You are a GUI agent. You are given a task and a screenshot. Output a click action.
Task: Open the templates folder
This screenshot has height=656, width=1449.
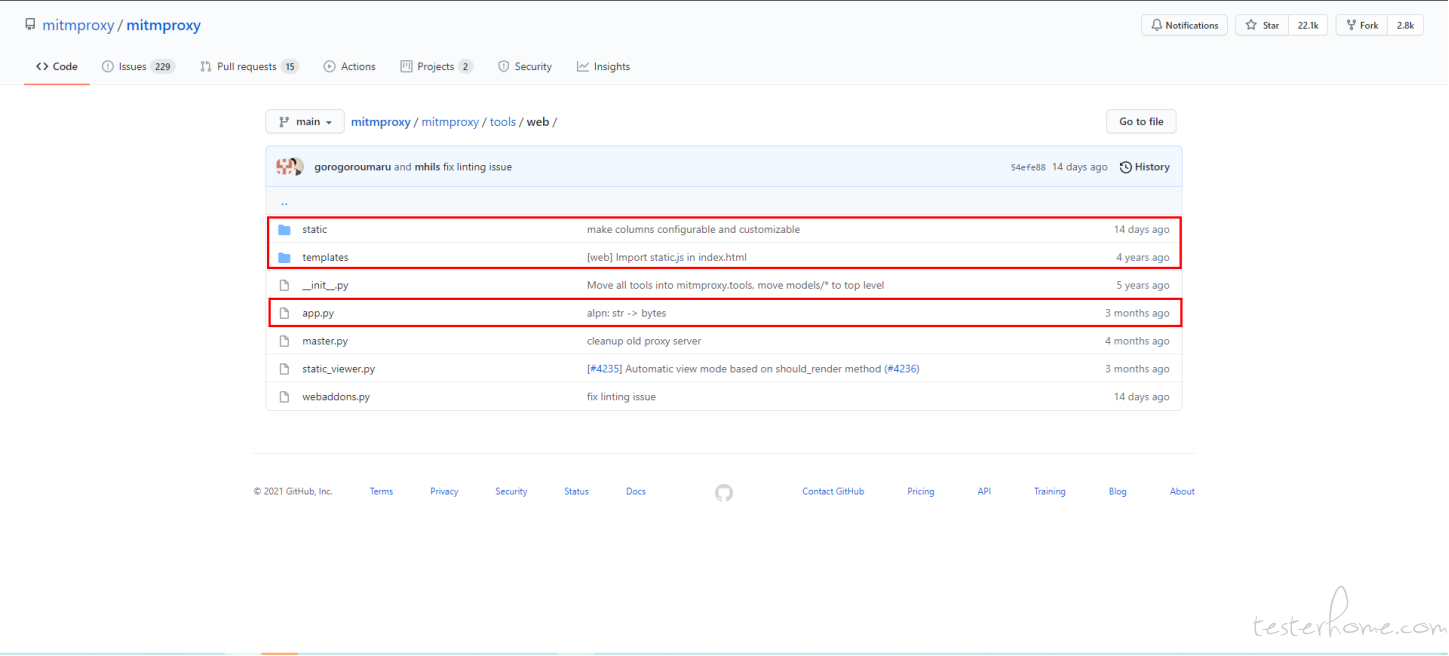click(325, 258)
